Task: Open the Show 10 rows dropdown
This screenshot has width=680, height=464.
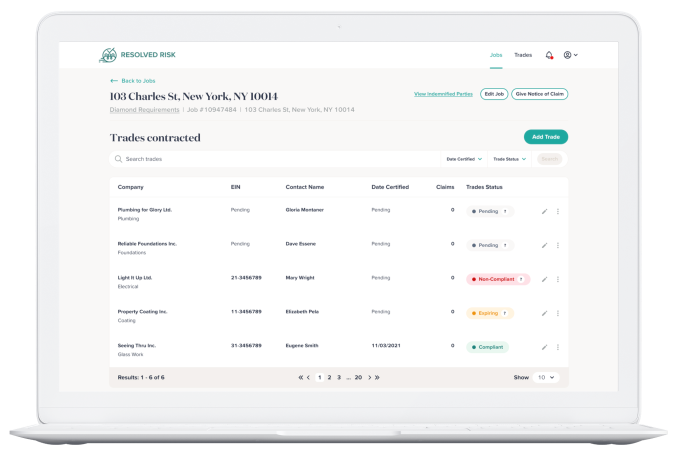Action: (546, 377)
